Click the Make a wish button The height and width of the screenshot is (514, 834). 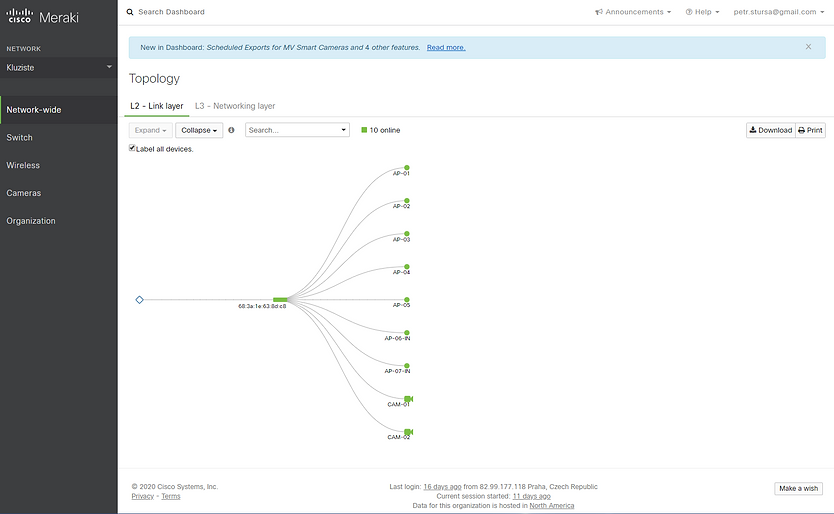click(798, 488)
